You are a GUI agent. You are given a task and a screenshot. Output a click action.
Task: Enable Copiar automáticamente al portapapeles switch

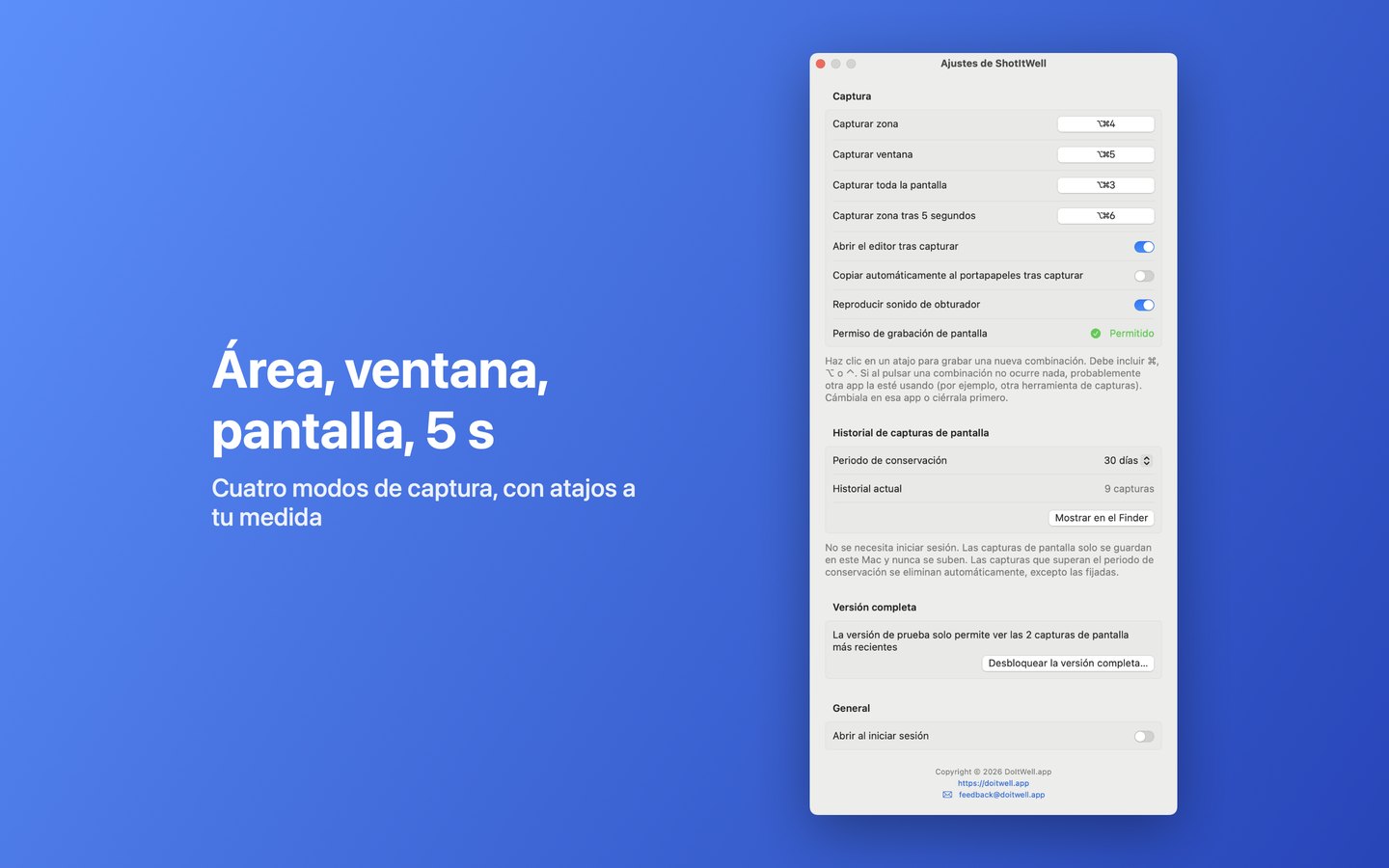click(x=1144, y=276)
